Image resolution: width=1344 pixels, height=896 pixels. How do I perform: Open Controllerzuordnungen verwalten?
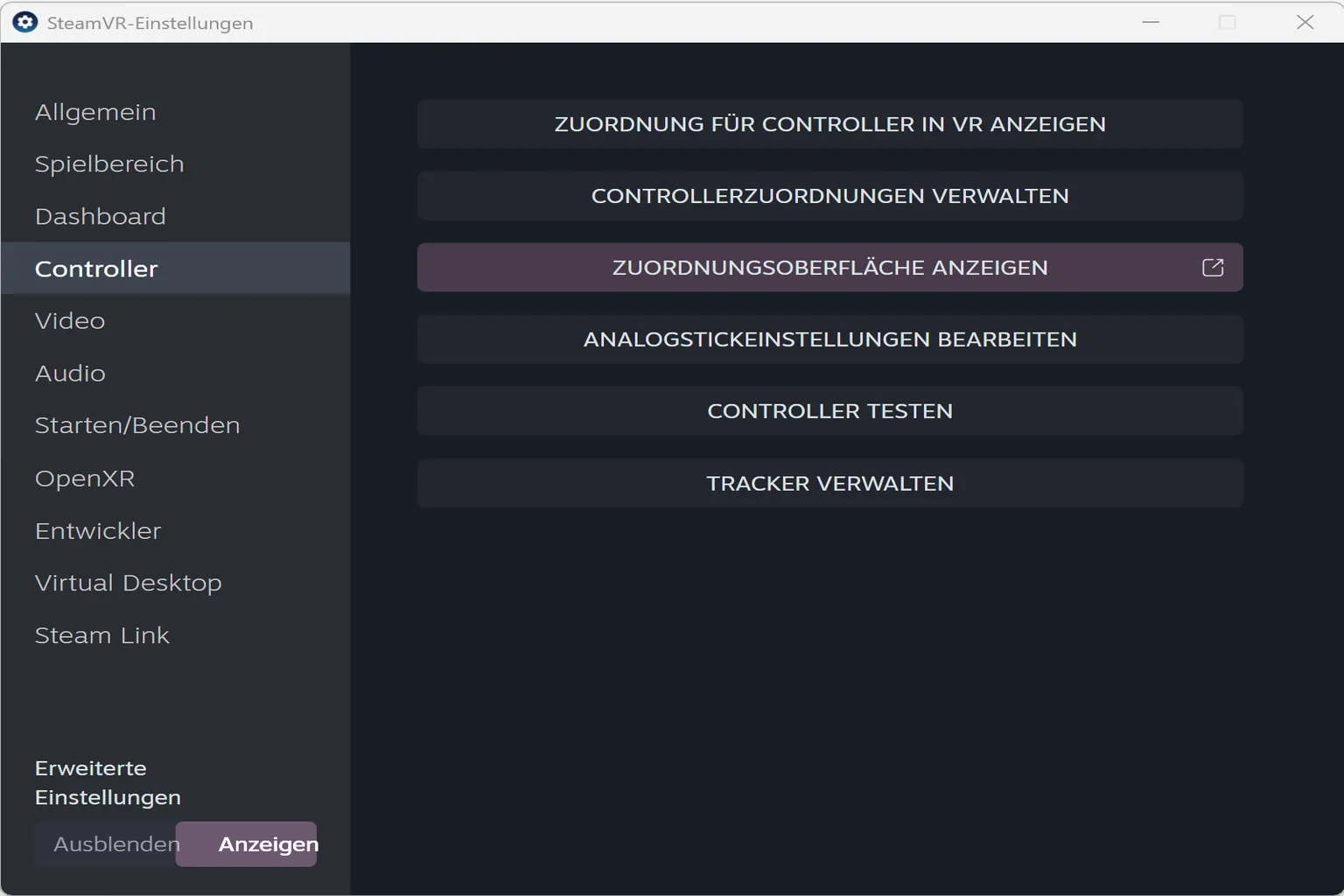click(829, 196)
